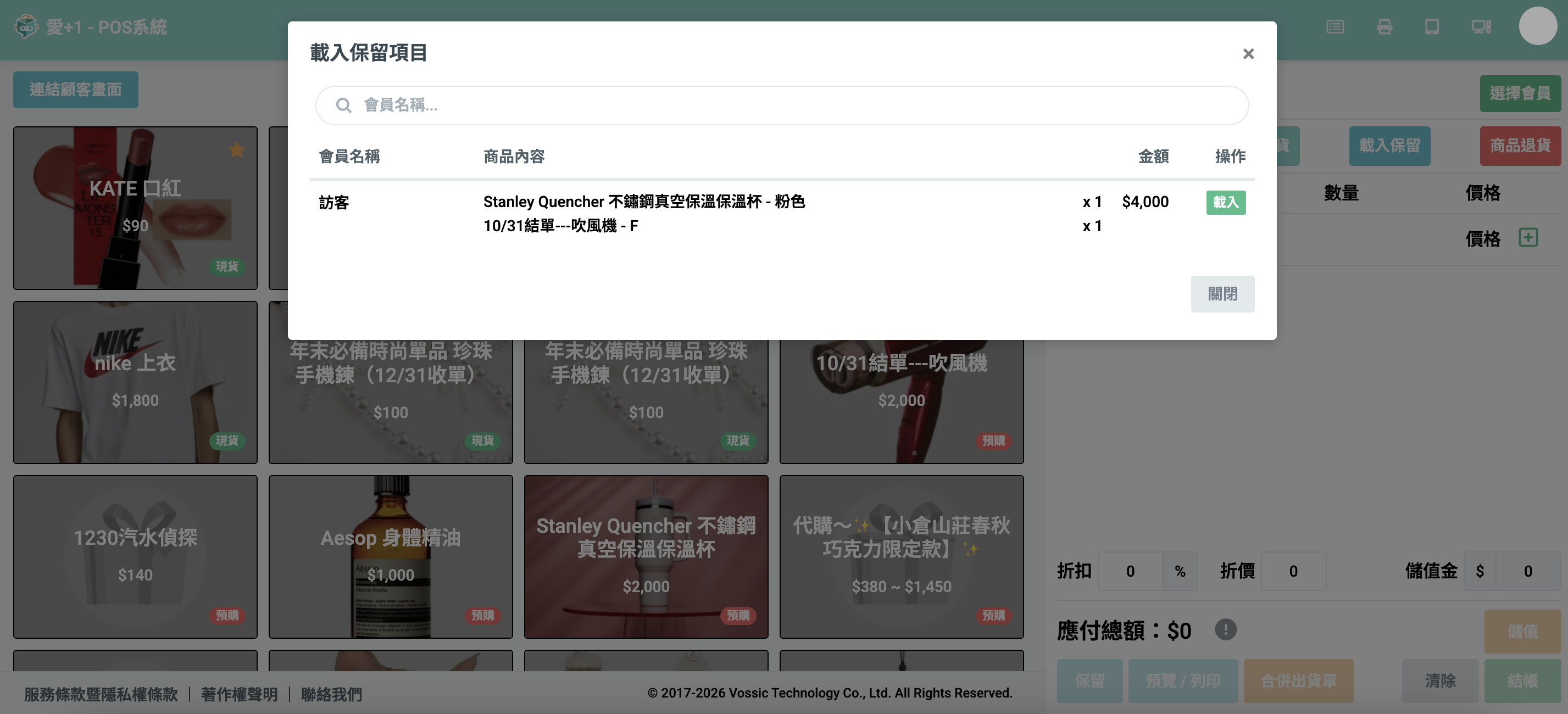
Task: Select the 訪客 member name cell
Action: (334, 202)
